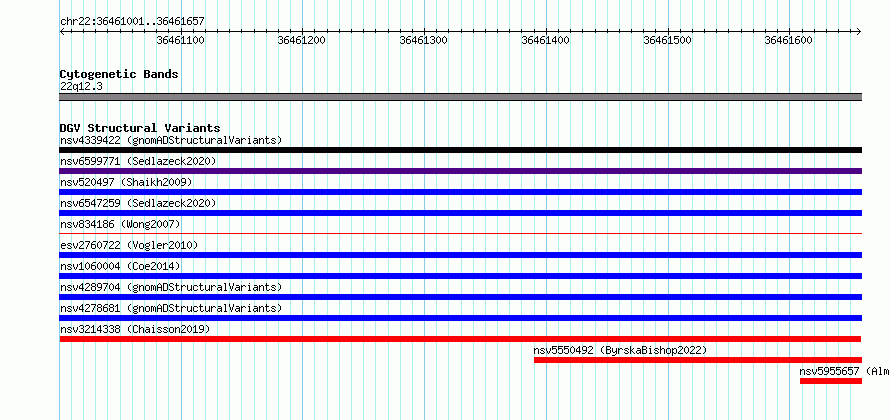
Task: Select the blue bar under nsv4278681
Action: [460, 318]
